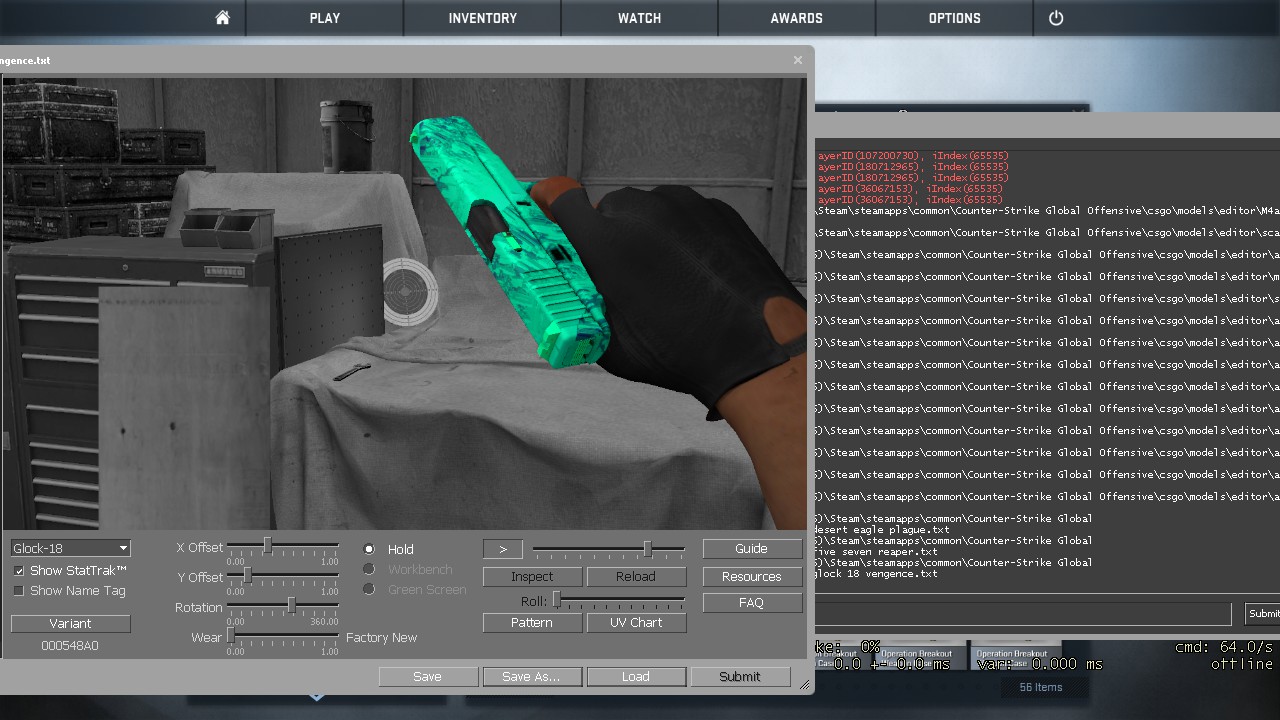Open the PLAY menu
The height and width of the screenshot is (720, 1280).
tap(325, 18)
